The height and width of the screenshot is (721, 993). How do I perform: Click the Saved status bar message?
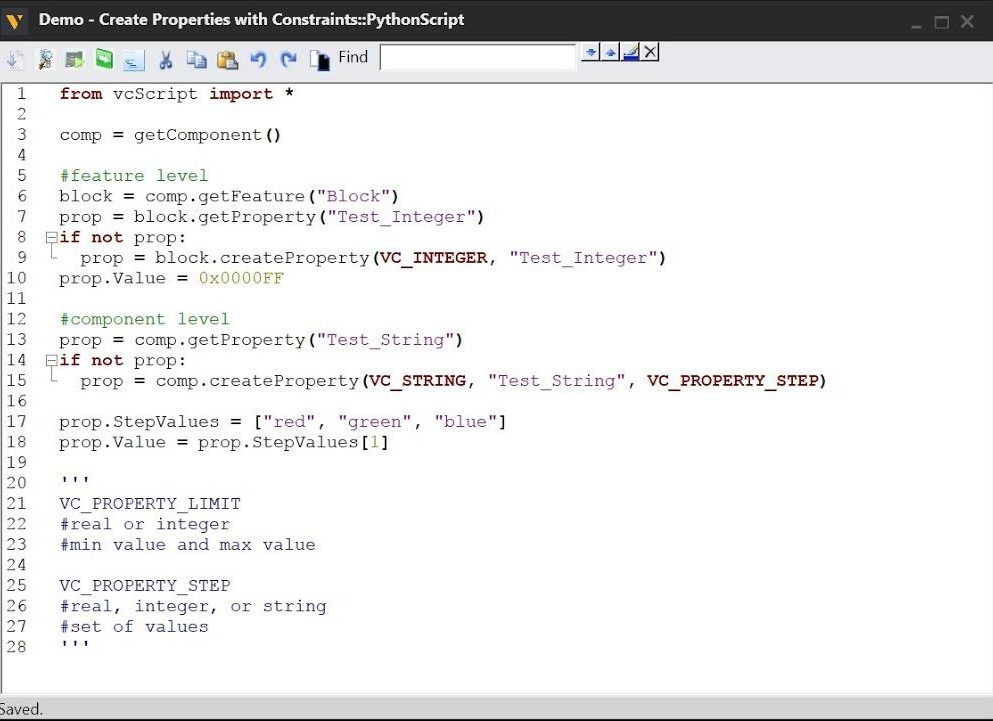tap(21, 709)
